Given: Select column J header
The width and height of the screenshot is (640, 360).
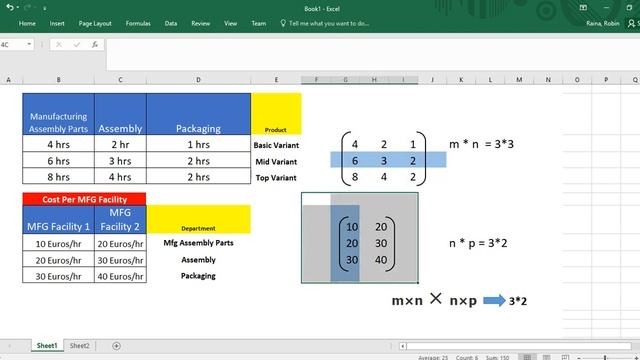Looking at the screenshot, I should 432,80.
